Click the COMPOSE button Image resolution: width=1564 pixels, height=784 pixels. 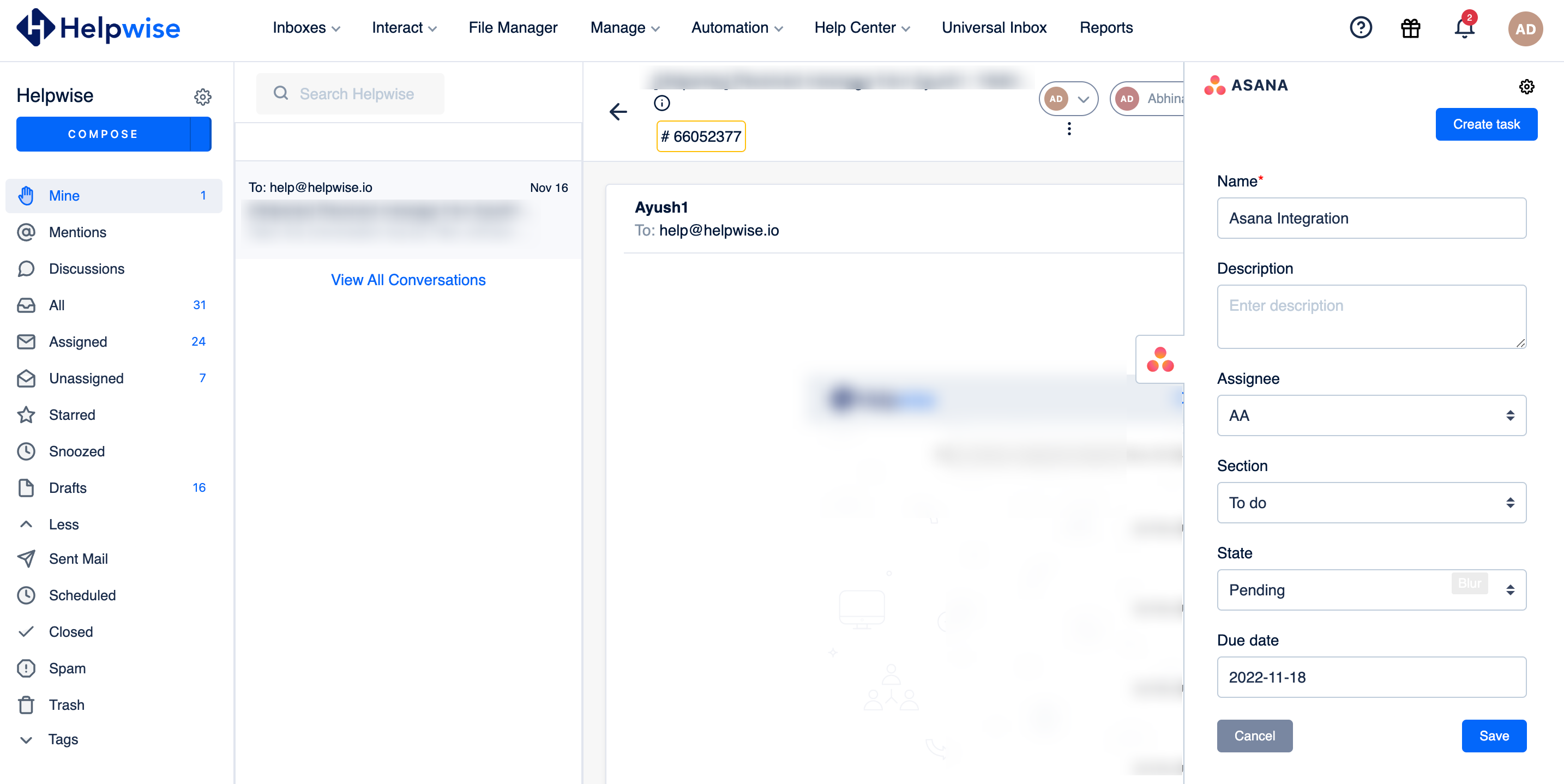tap(103, 134)
